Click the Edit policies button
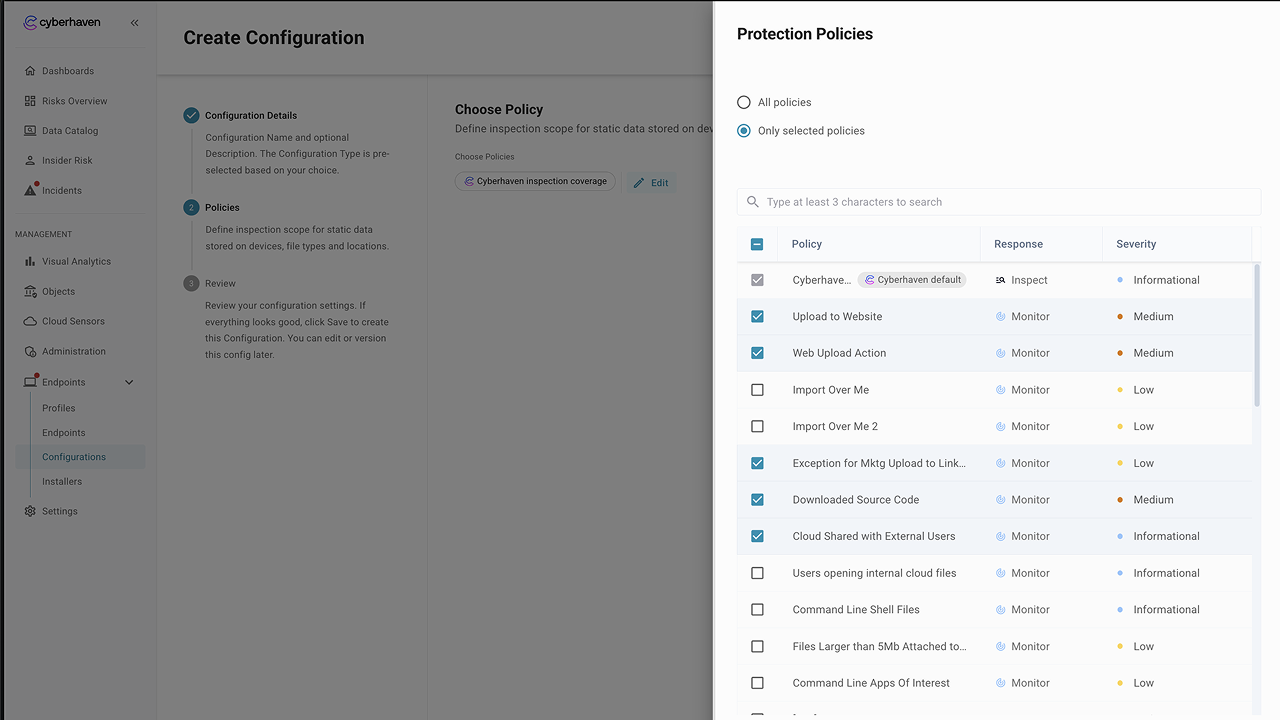Screen dimensions: 1280x720 651,183
